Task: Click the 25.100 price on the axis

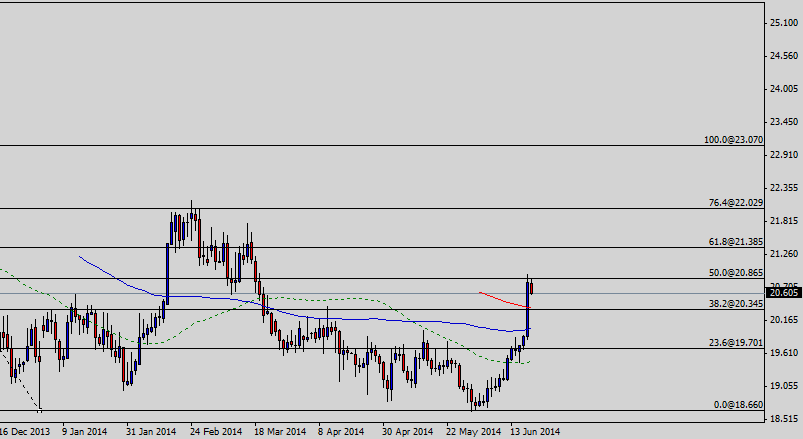Action: tap(782, 22)
